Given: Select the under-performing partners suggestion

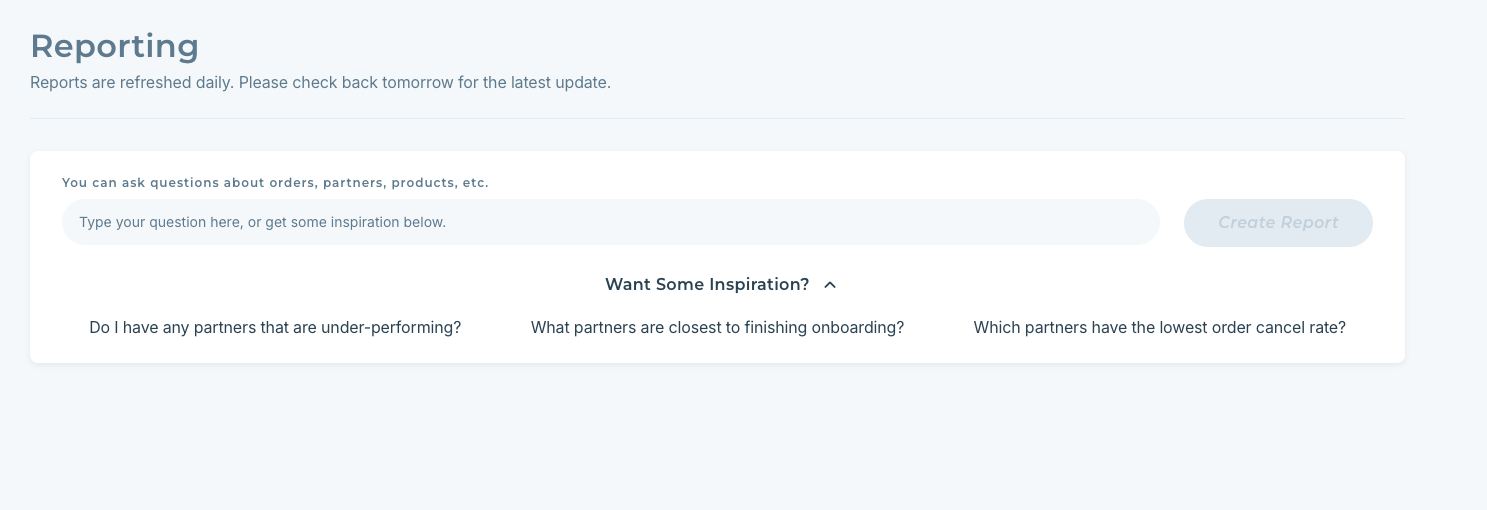Looking at the screenshot, I should [275, 327].
